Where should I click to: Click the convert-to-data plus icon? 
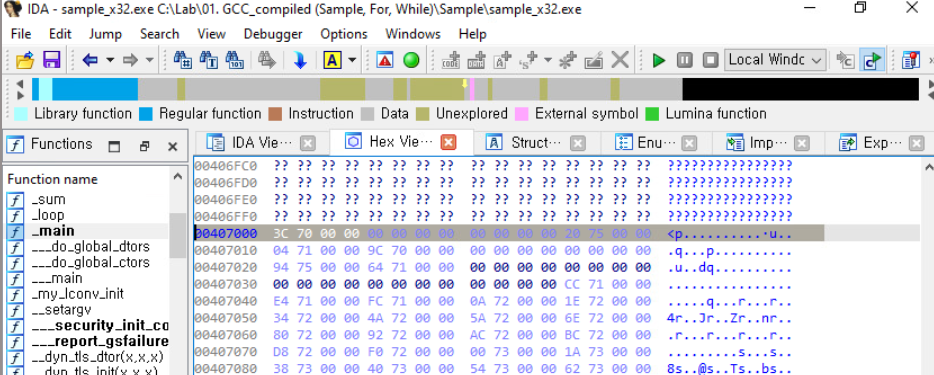tap(477, 60)
